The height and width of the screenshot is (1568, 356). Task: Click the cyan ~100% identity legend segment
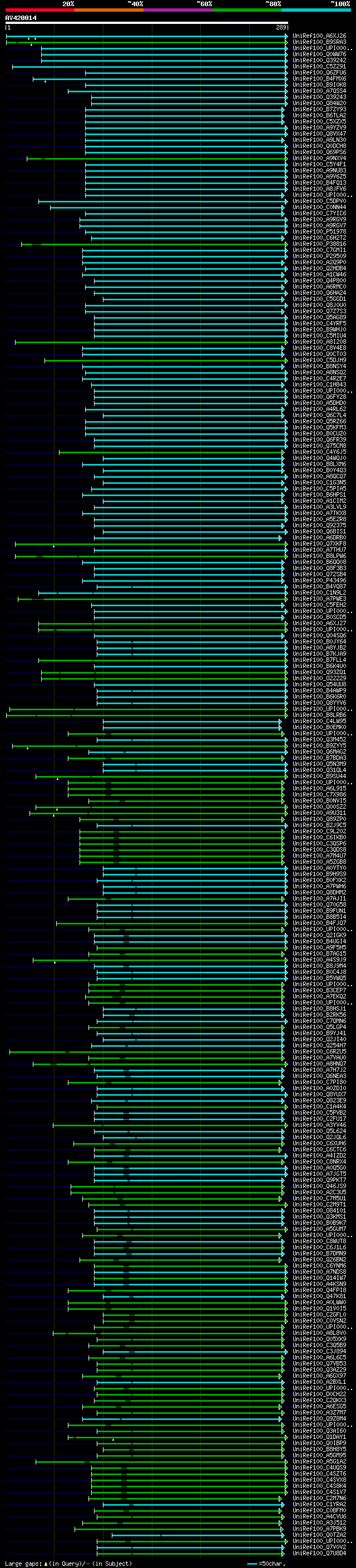click(x=316, y=10)
